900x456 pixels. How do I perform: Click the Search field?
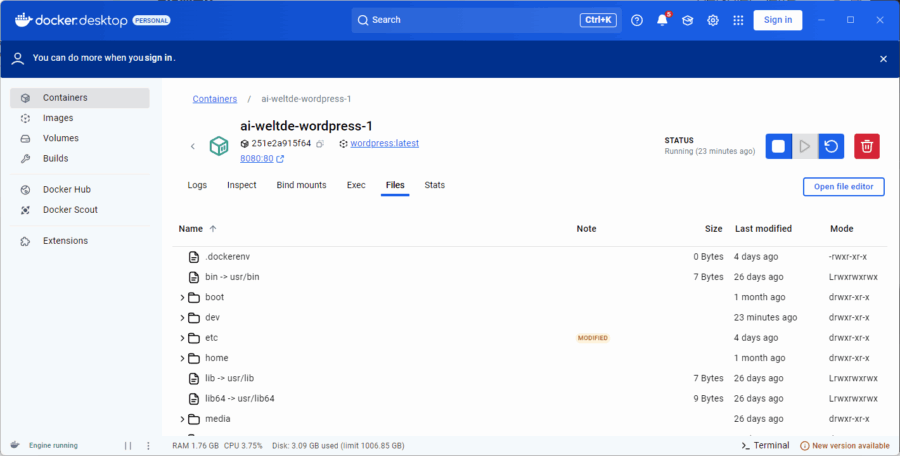(486, 20)
